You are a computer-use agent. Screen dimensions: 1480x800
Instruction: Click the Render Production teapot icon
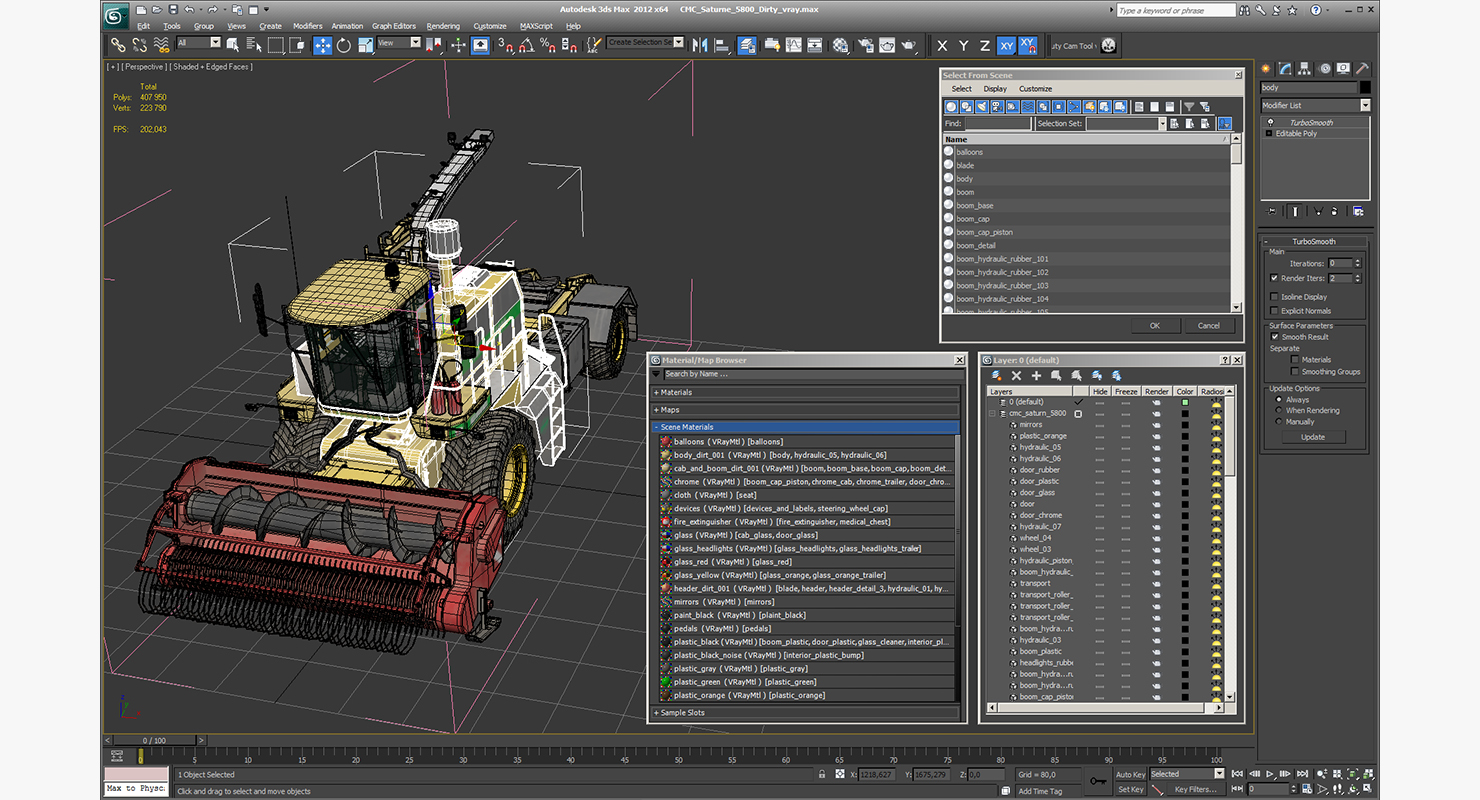click(908, 45)
